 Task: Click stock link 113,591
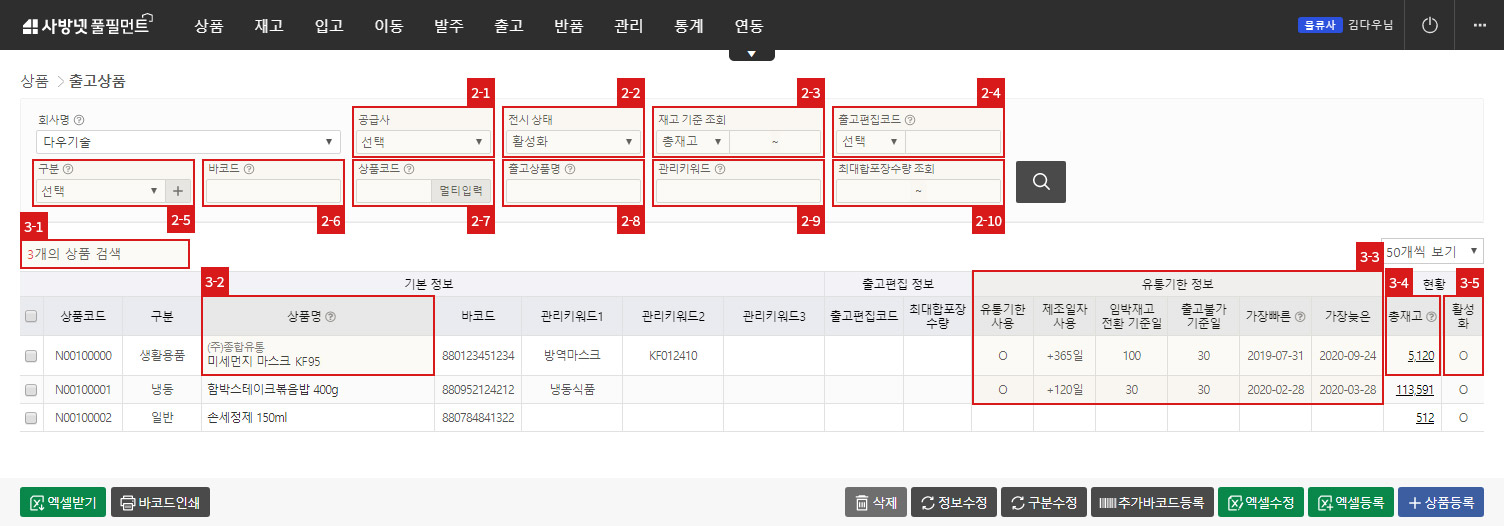1415,390
